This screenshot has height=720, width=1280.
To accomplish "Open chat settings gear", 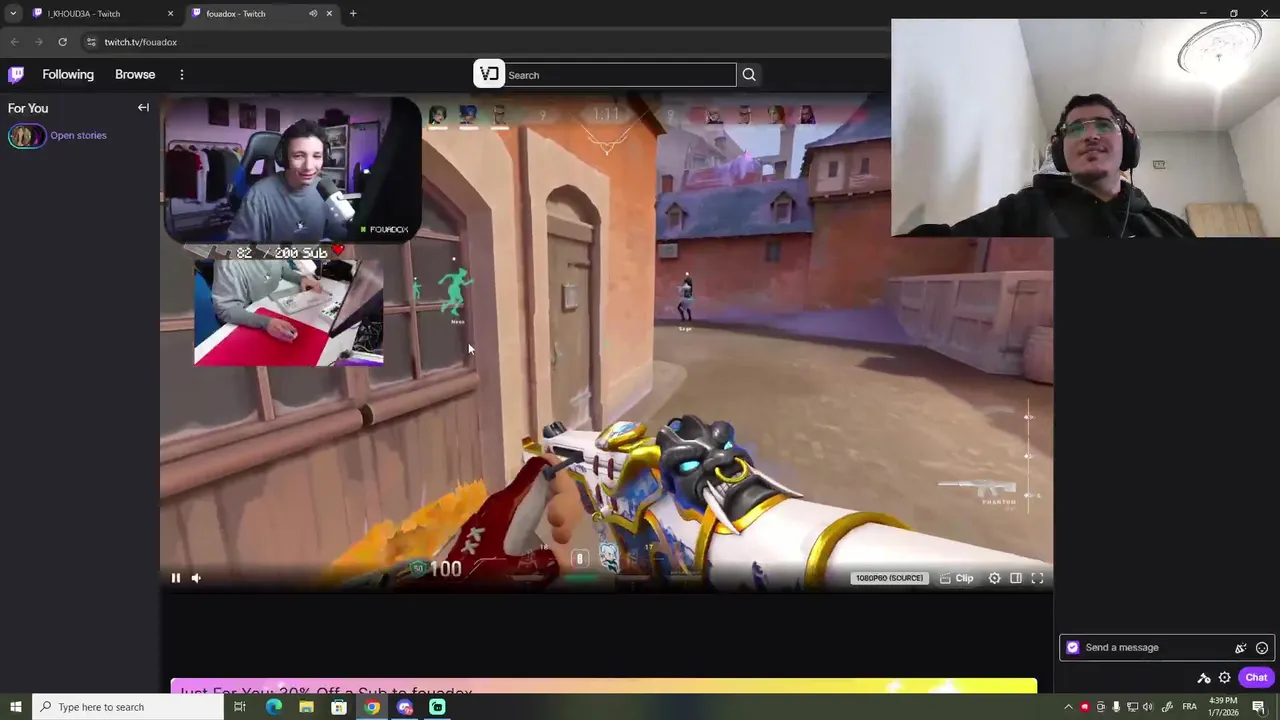I will [1224, 678].
